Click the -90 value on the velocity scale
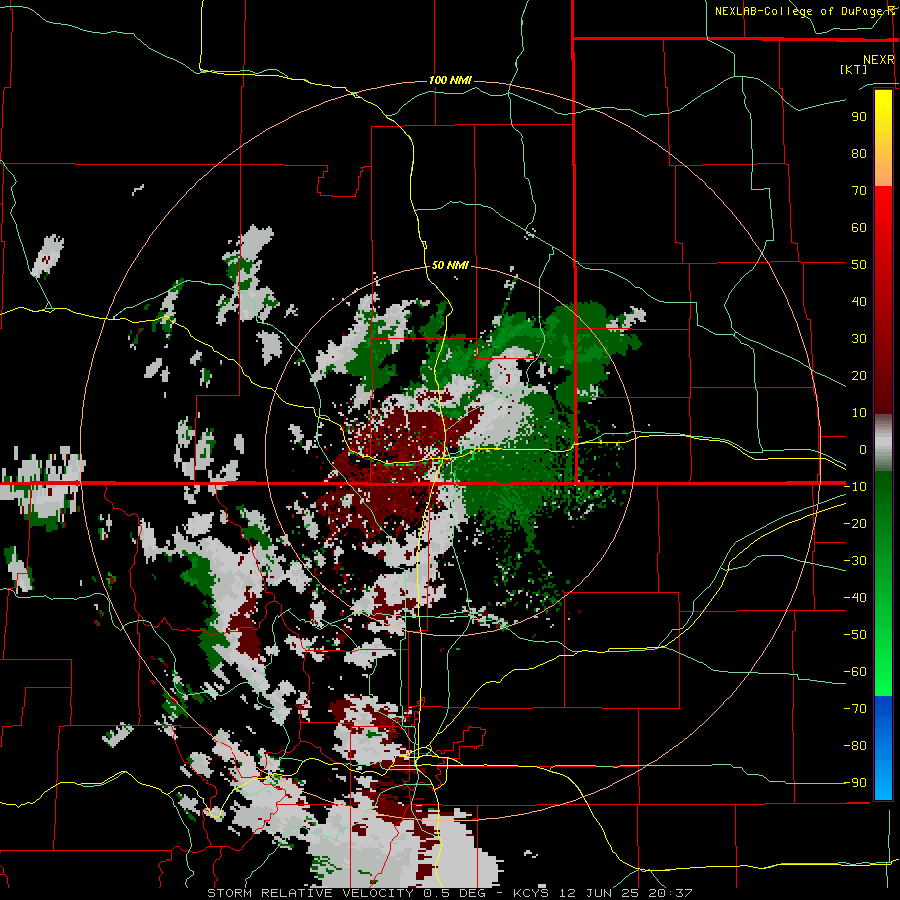Viewport: 900px width, 900px height. coord(855,783)
